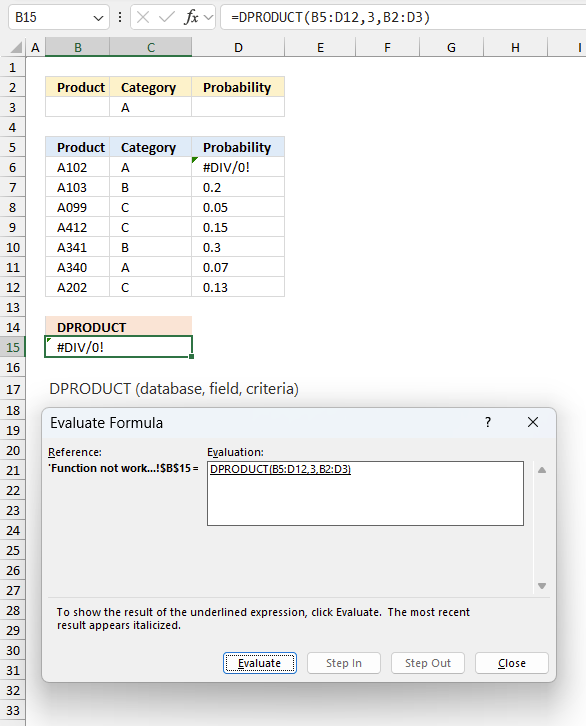Viewport: 586px width, 726px height.
Task: Click the Product header in row 5
Action: (78, 147)
